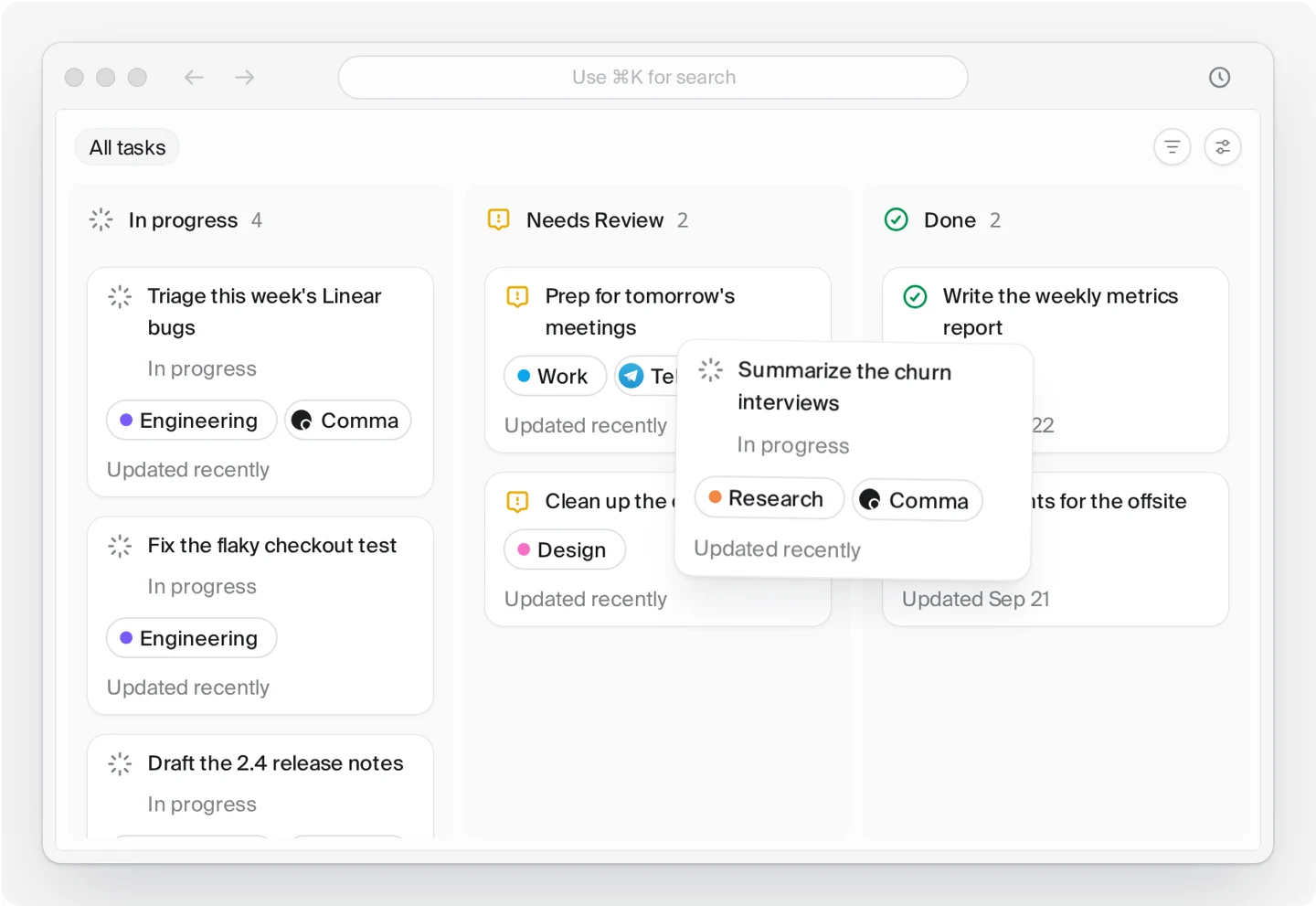Click spinner icon on flaky checkout test card
Image resolution: width=1316 pixels, height=906 pixels.
pyautogui.click(x=120, y=546)
